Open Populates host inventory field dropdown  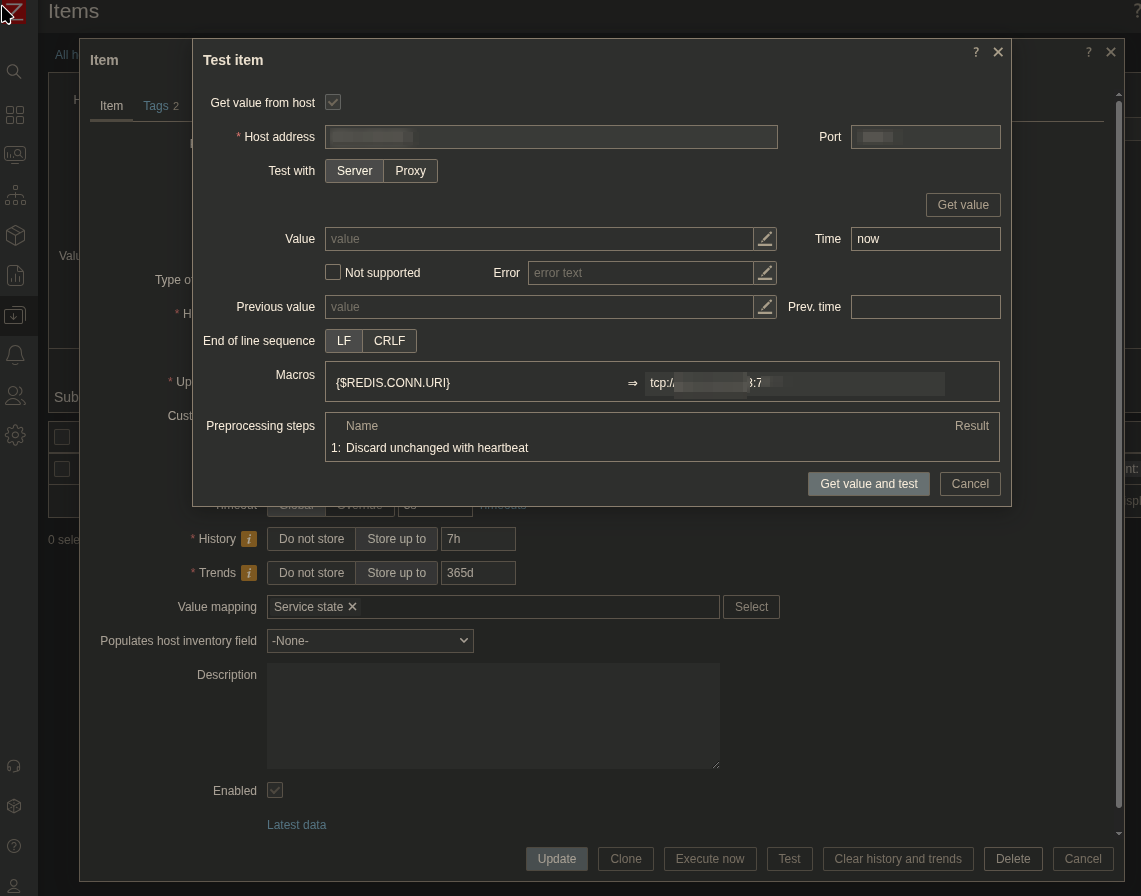coord(370,641)
